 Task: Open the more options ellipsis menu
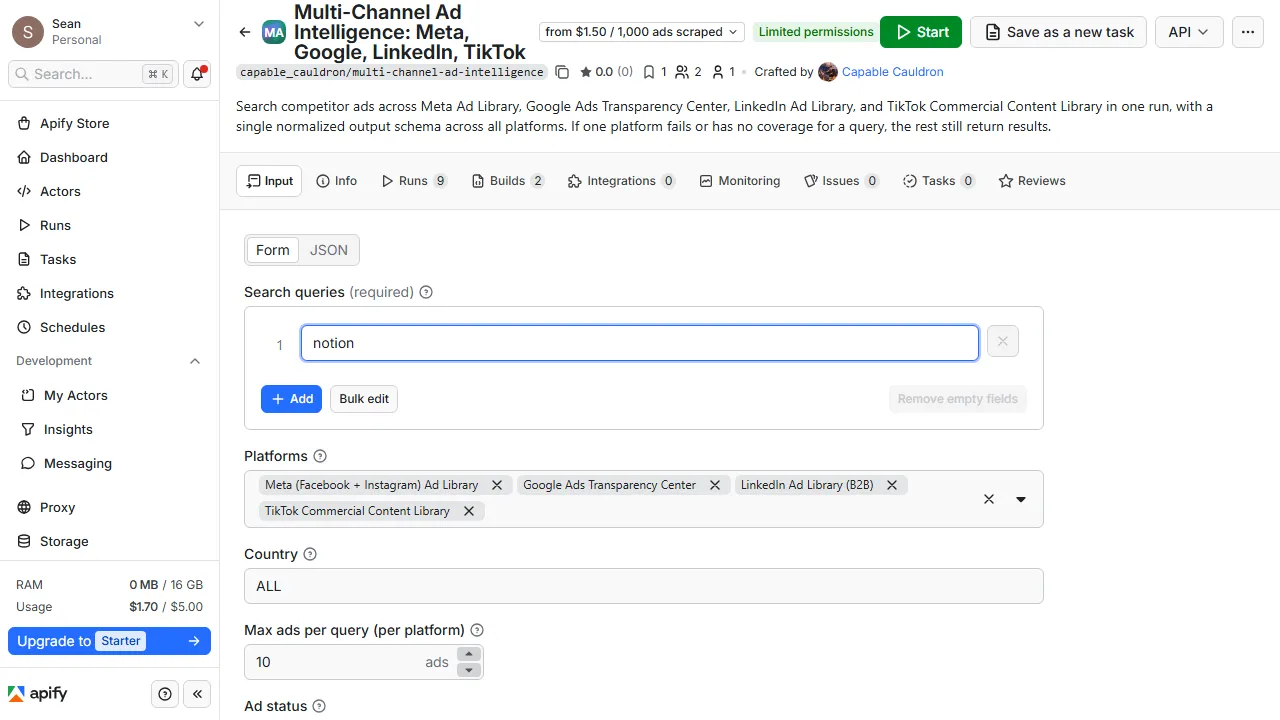pos(1247,32)
